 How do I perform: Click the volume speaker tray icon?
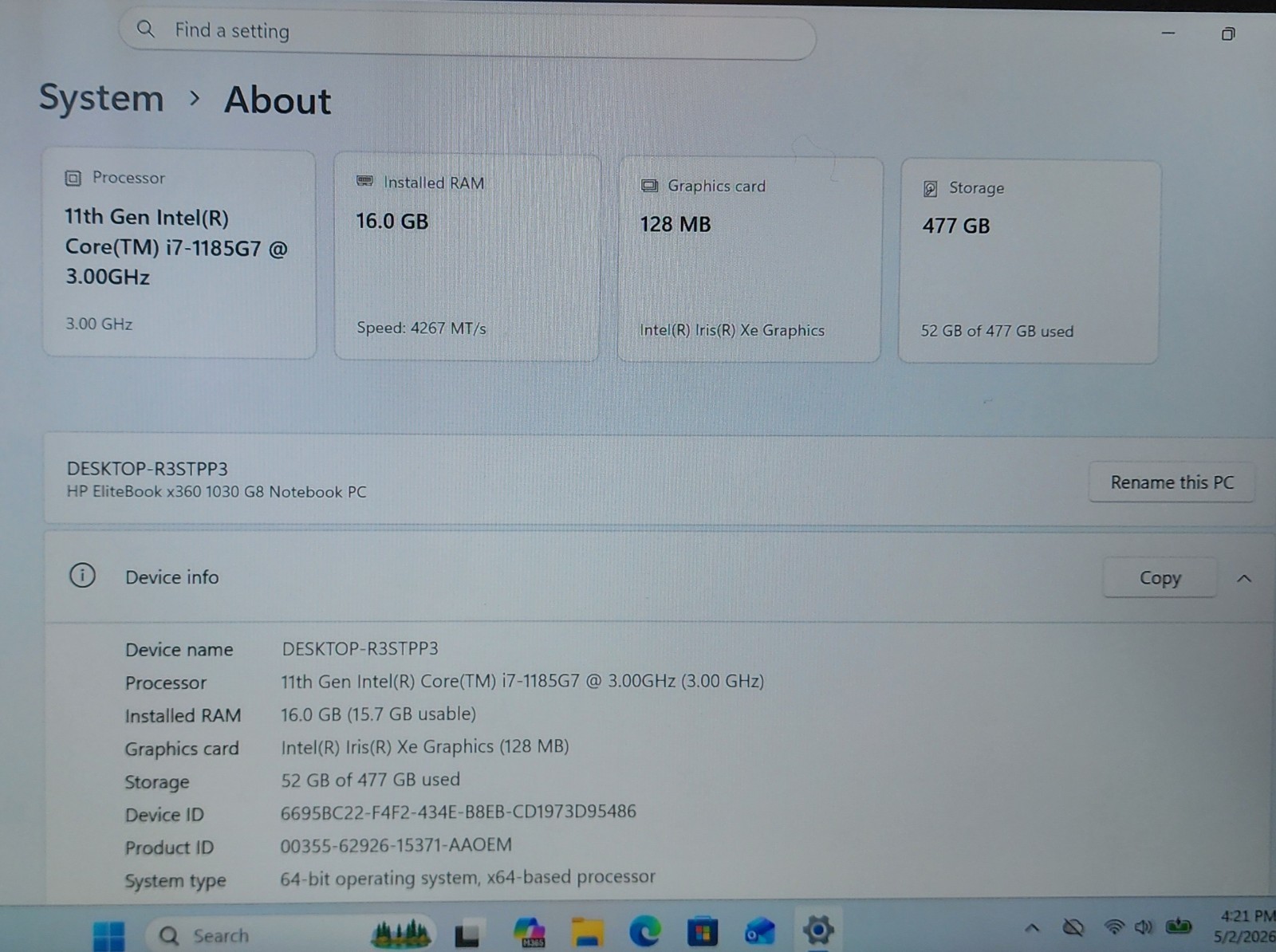pyautogui.click(x=1144, y=926)
